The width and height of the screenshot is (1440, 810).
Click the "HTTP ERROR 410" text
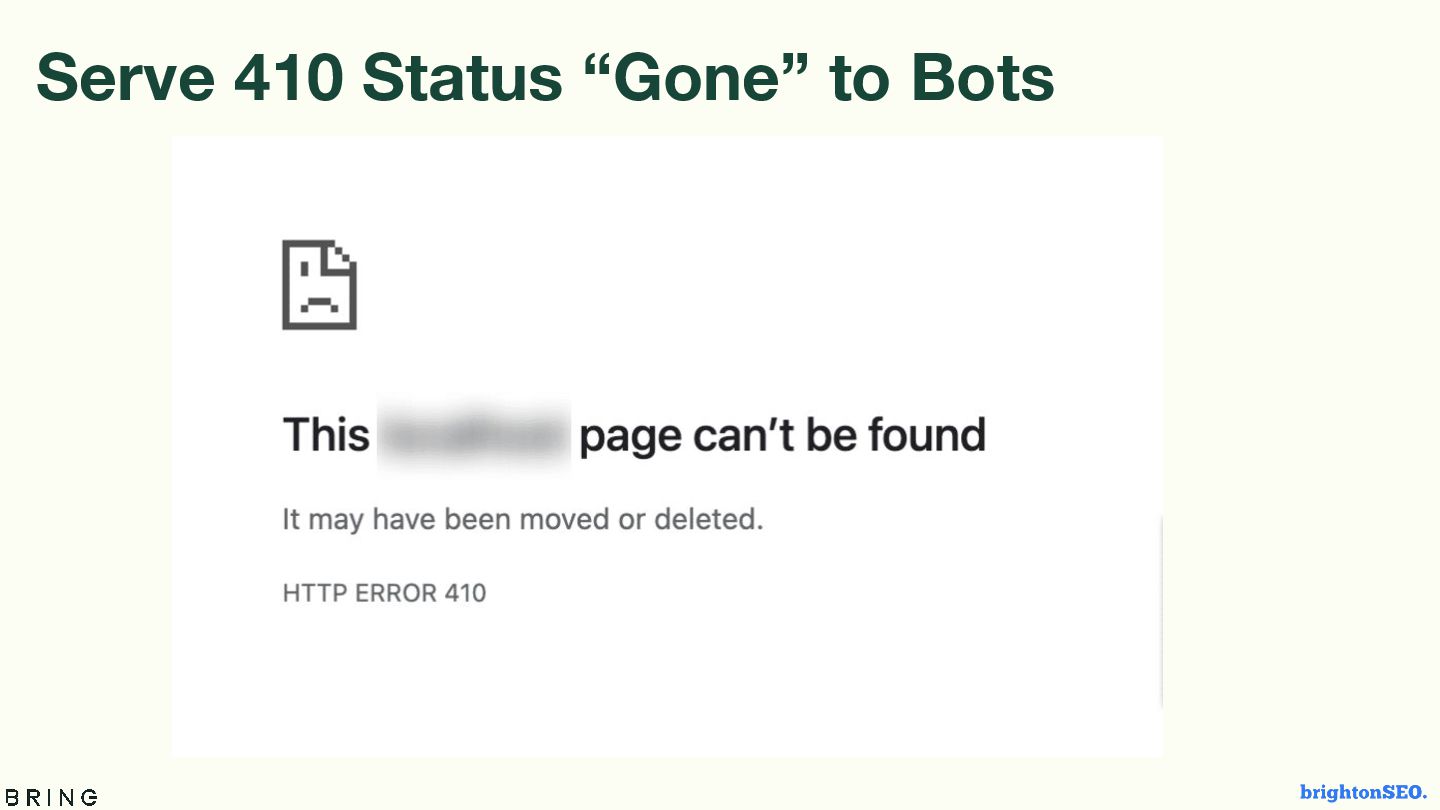[x=384, y=593]
